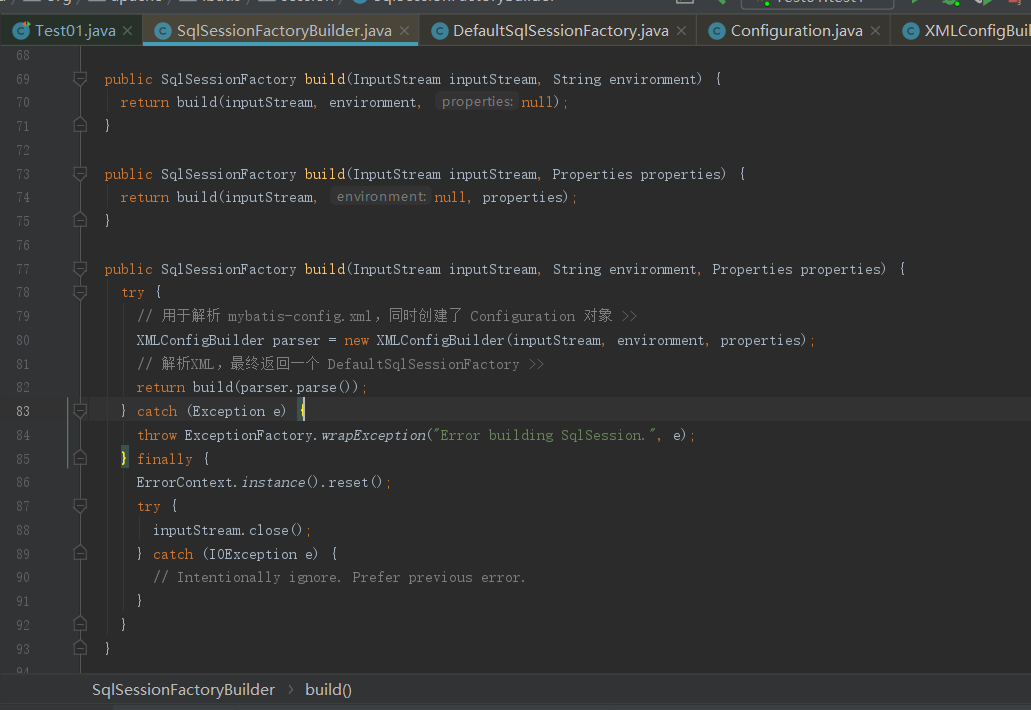Click the IOException type on line 89
This screenshot has height=710, width=1031.
coord(252,554)
